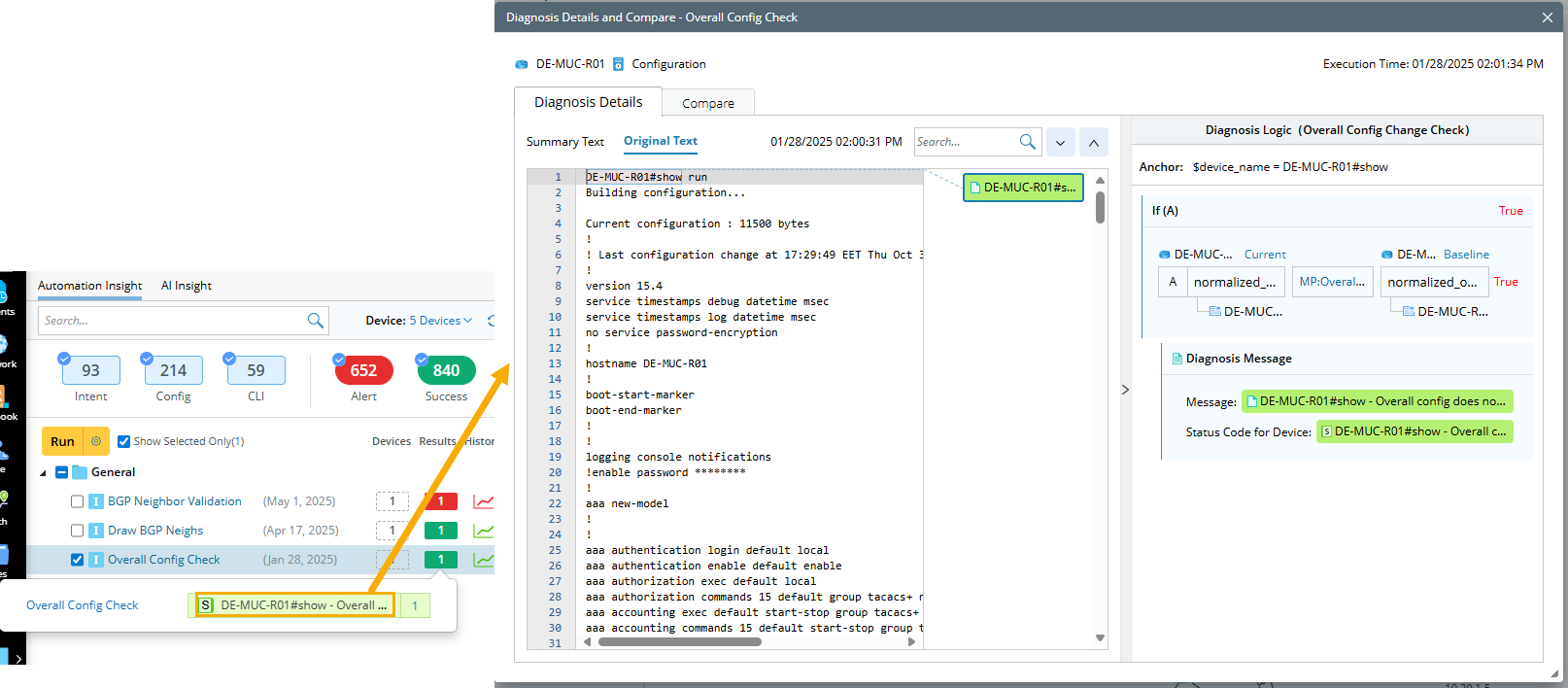The width and height of the screenshot is (1568, 688).
Task: Open Overall Config Check row link
Action: point(164,560)
